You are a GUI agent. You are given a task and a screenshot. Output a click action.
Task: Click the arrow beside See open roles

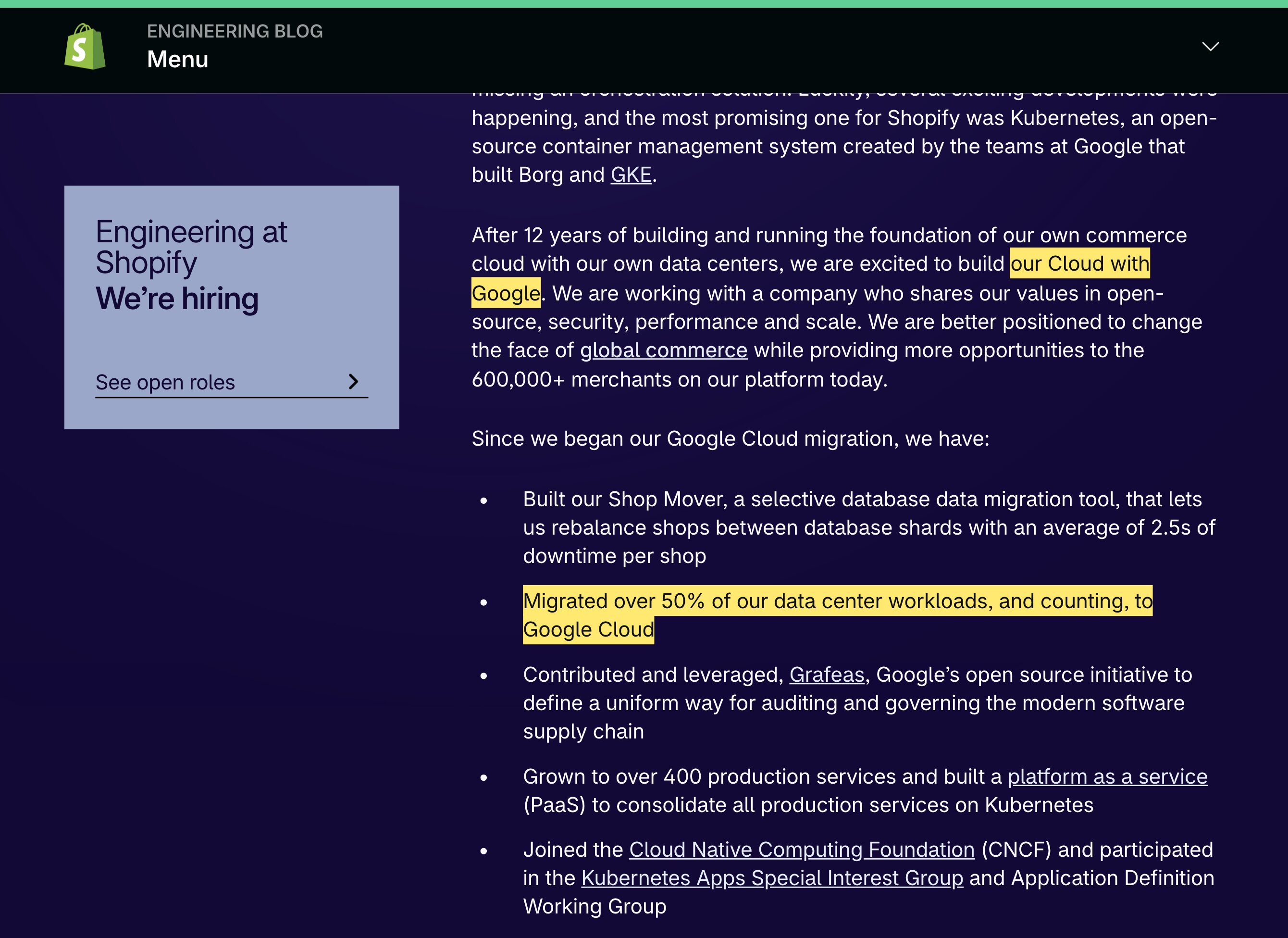click(353, 381)
